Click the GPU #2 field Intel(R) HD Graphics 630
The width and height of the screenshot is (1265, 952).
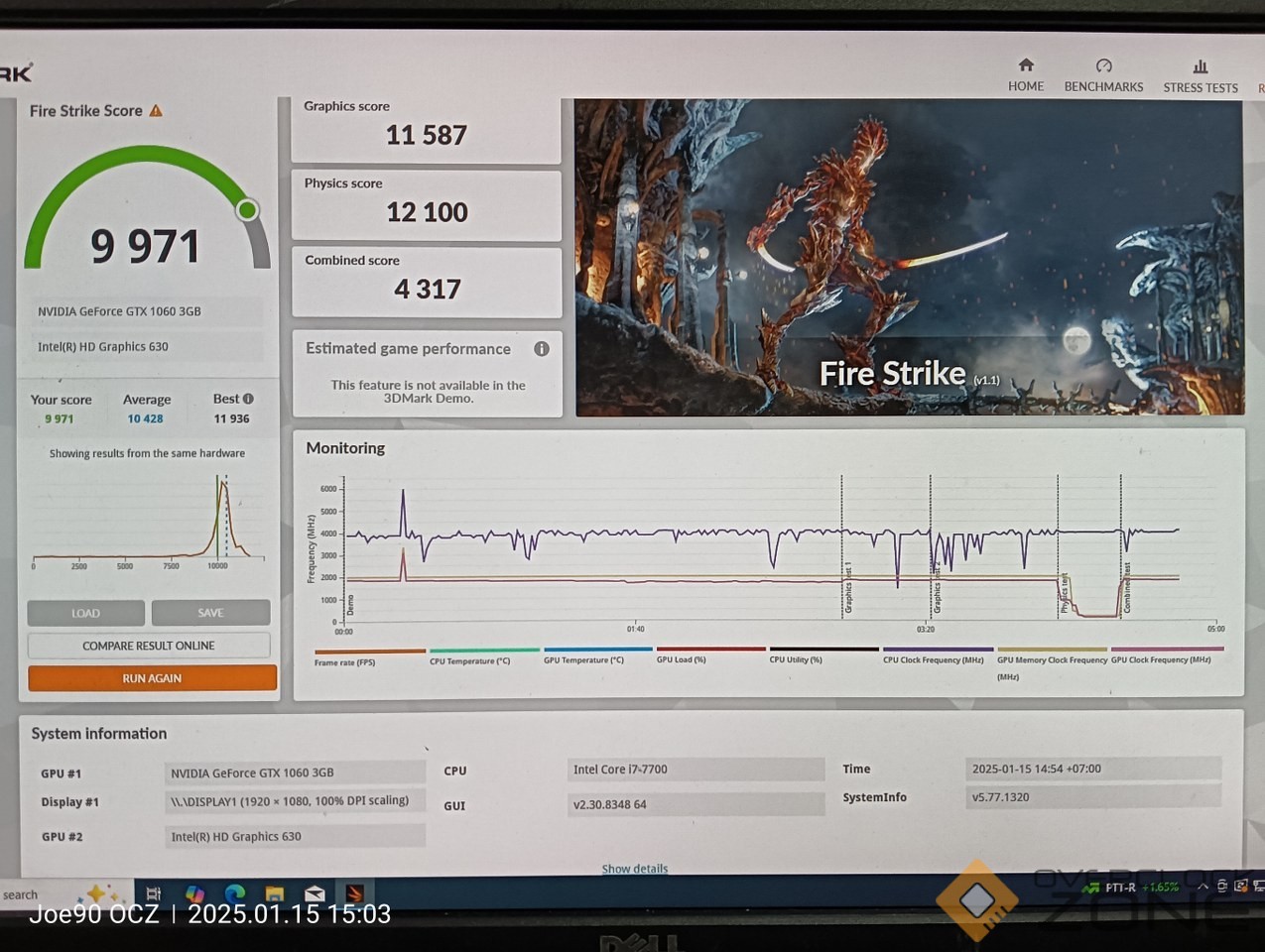click(x=295, y=836)
